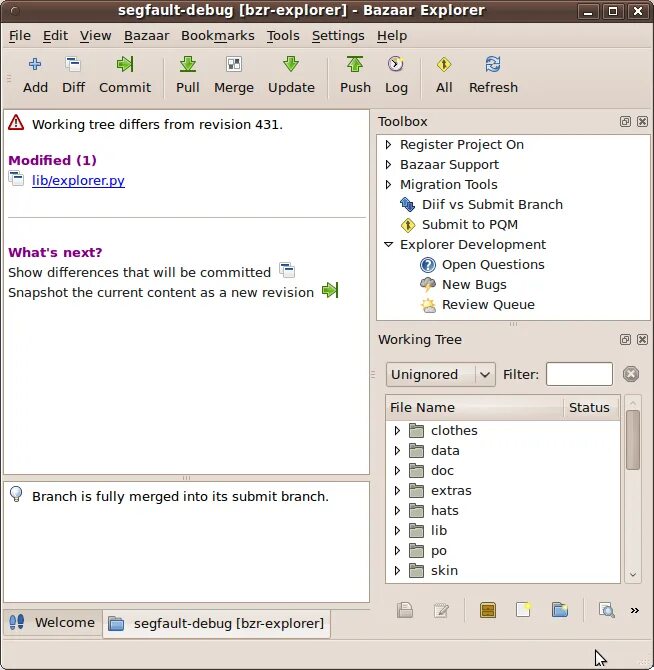Expand the 'hats' folder
Viewport: 654px width, 670px height.
pyautogui.click(x=397, y=510)
